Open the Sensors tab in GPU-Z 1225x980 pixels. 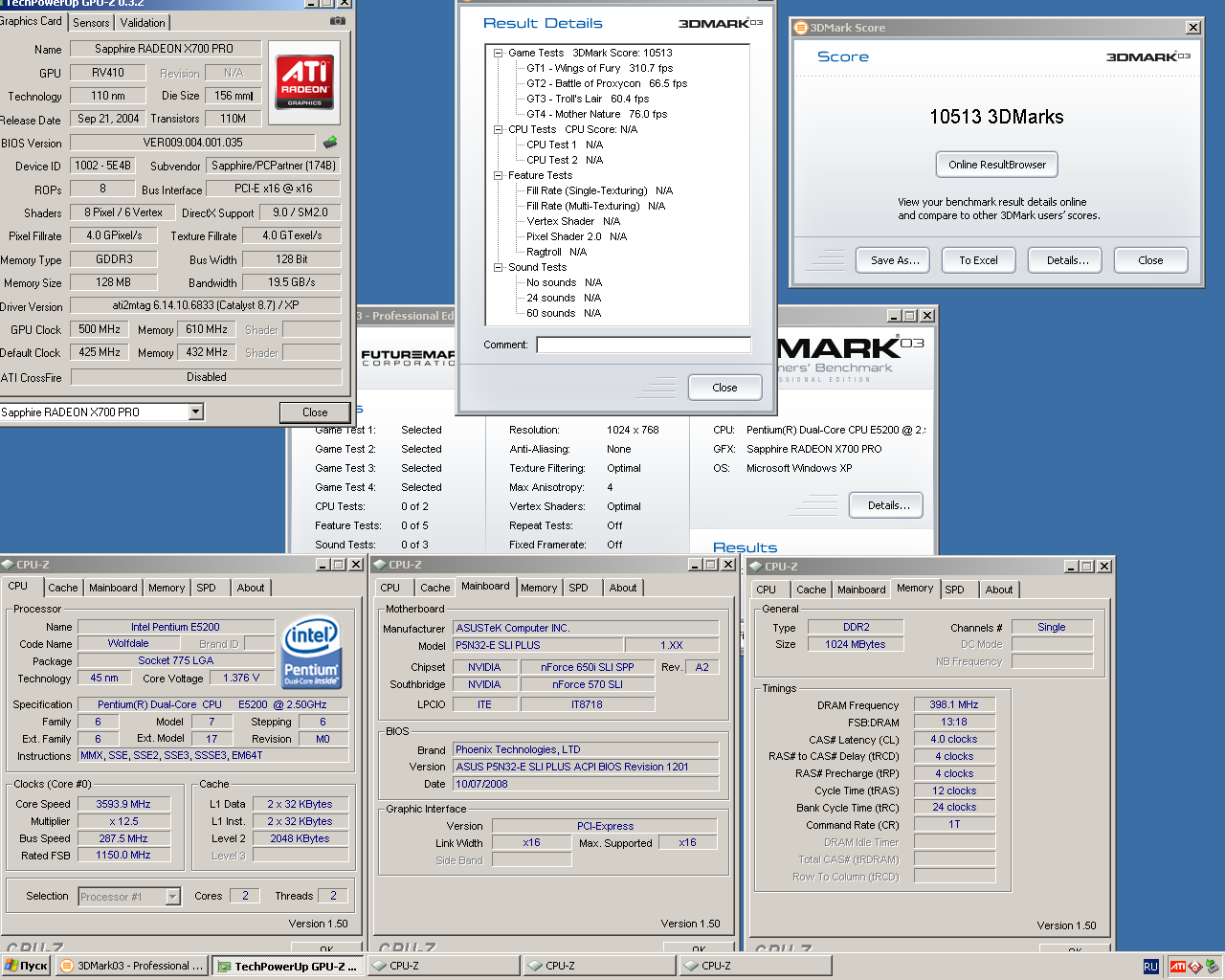coord(91,23)
